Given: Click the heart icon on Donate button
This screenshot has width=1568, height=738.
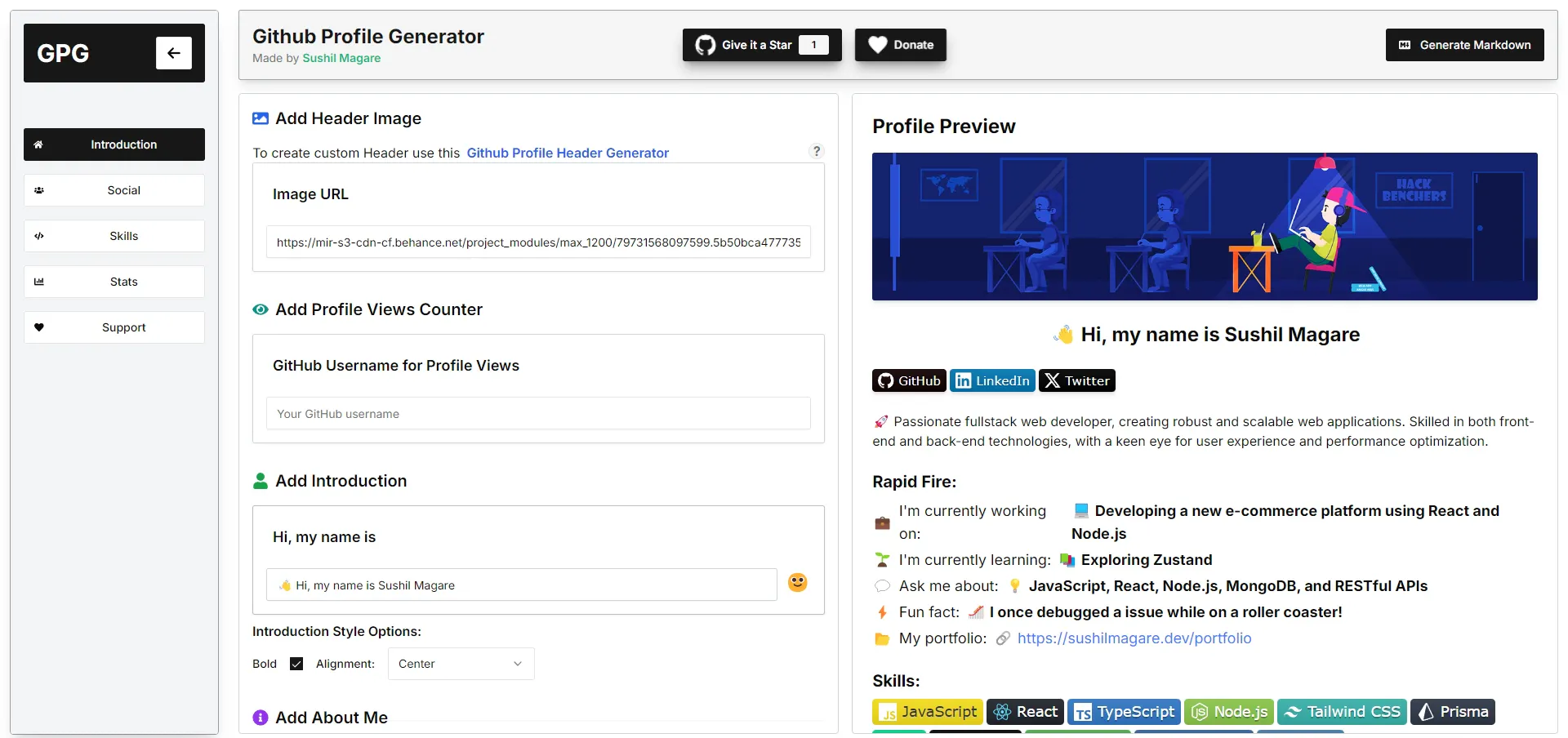Looking at the screenshot, I should 878,45.
